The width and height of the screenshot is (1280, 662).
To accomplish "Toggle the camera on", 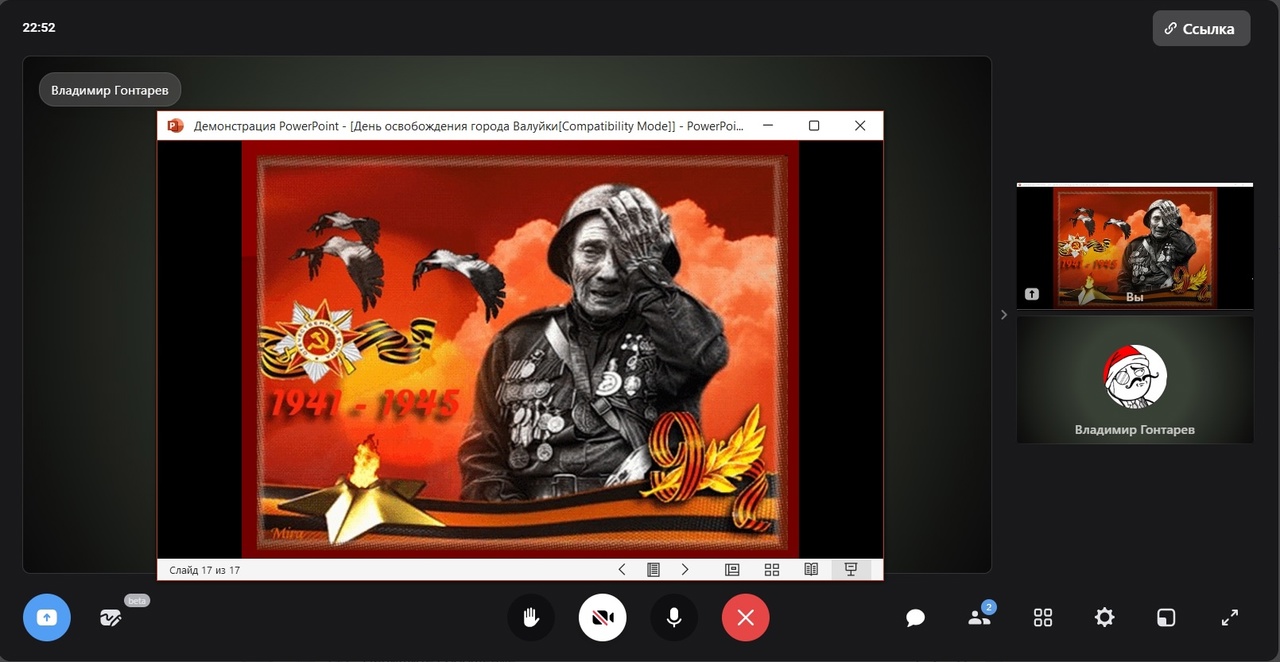I will 603,618.
